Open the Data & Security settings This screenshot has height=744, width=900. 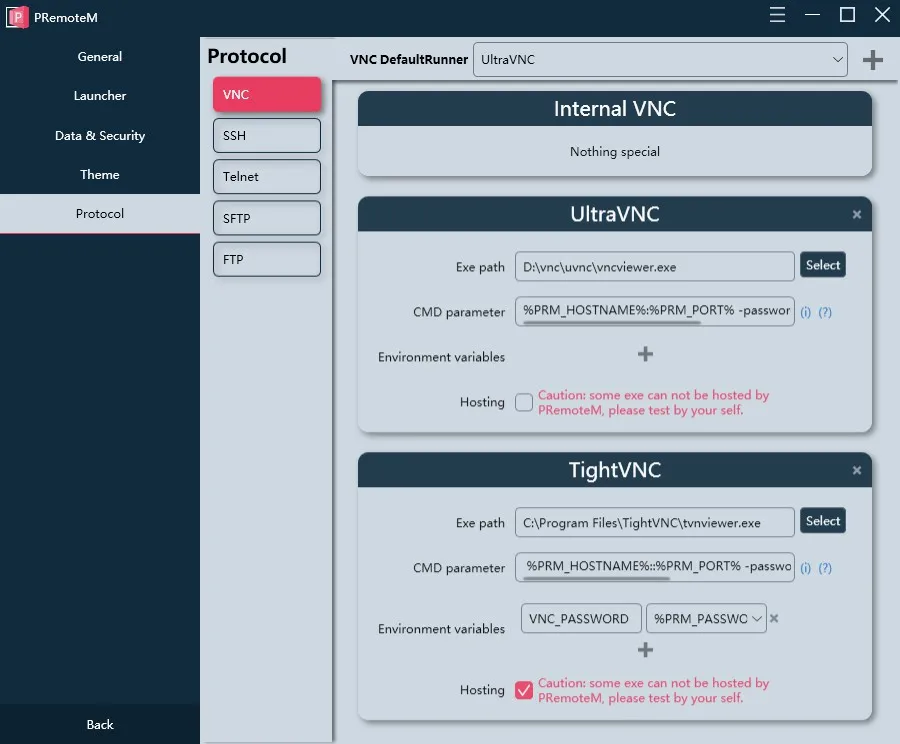pyautogui.click(x=100, y=136)
